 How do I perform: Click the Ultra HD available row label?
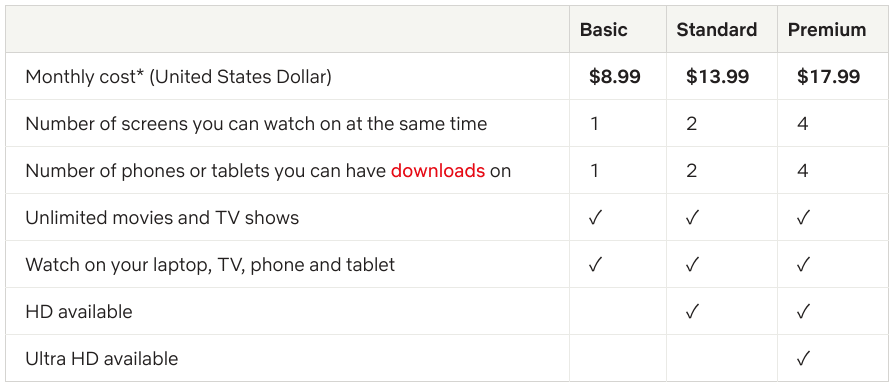pos(101,359)
